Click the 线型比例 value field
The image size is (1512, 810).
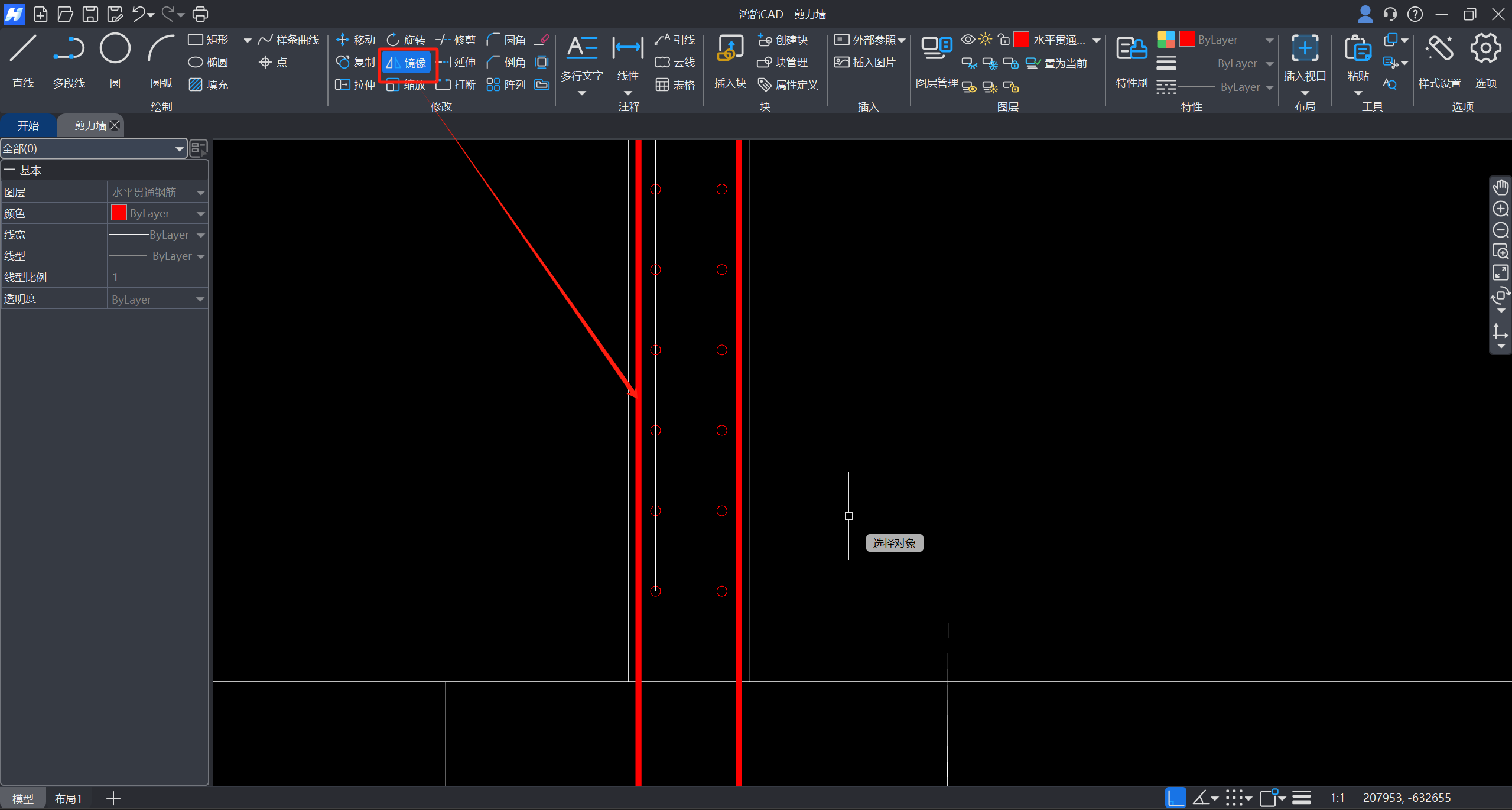tap(157, 277)
